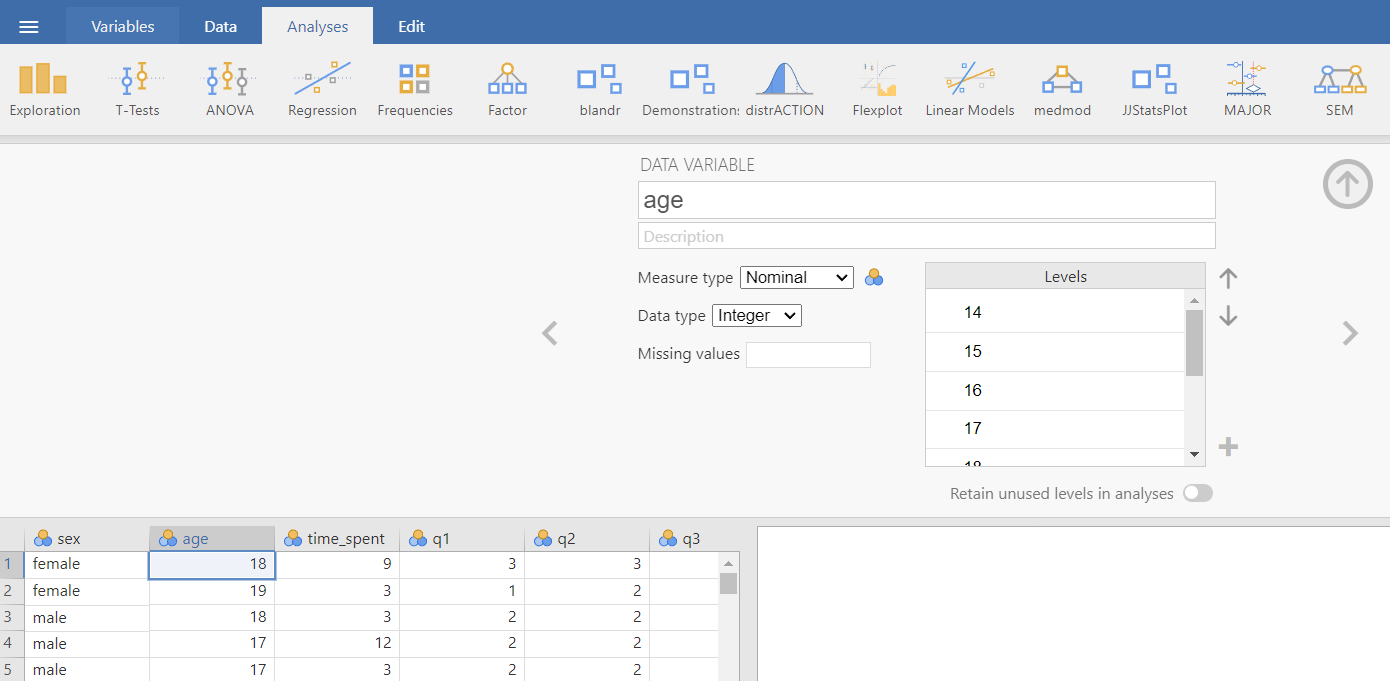Screen dimensions: 1390x681
Task: Open the hamburger main menu
Action: pyautogui.click(x=29, y=27)
